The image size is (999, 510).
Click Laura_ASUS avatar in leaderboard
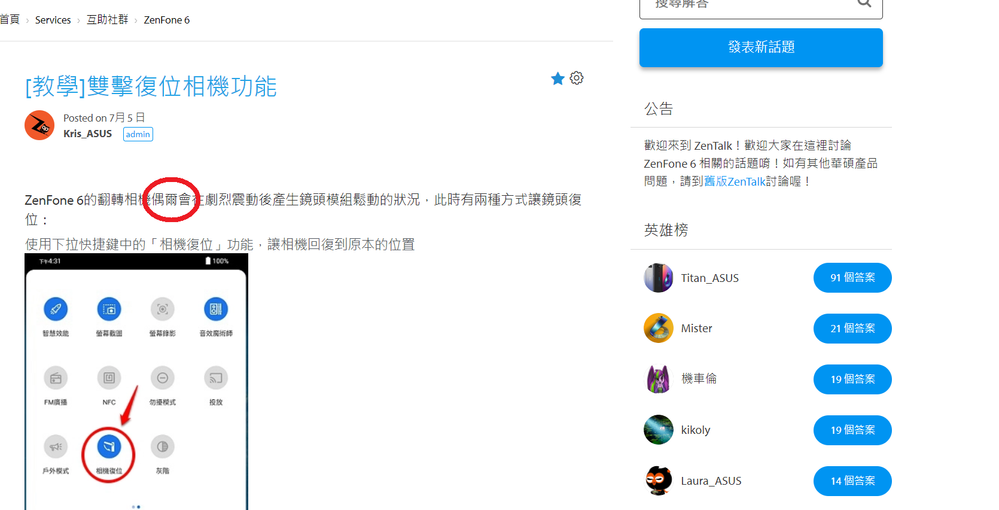[658, 480]
